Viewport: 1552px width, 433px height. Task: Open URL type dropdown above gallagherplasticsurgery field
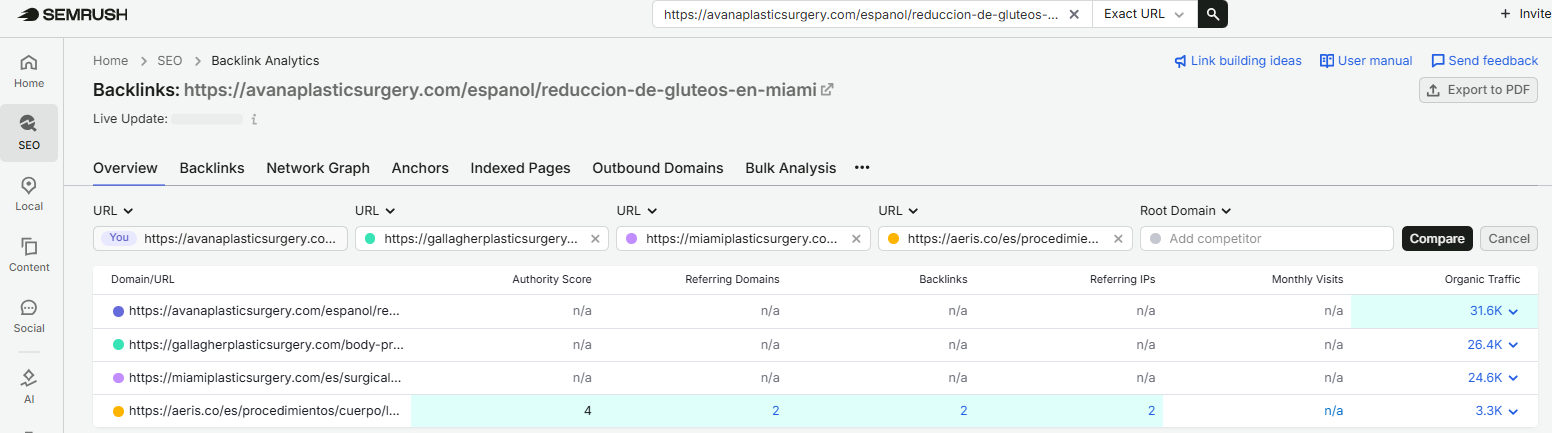coord(375,211)
